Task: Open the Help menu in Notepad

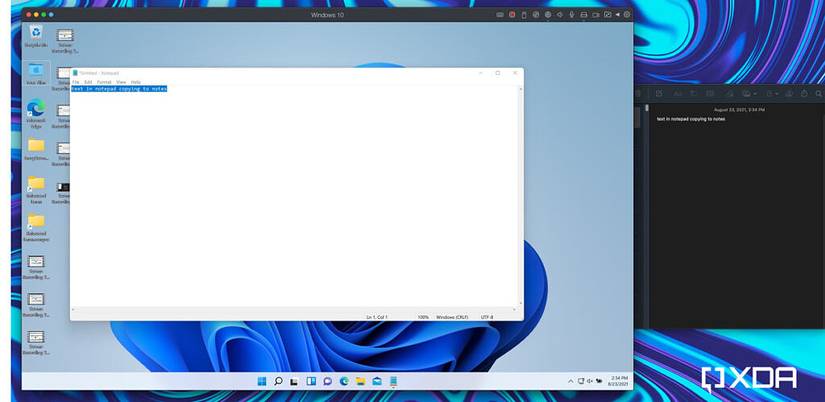Action: (136, 82)
